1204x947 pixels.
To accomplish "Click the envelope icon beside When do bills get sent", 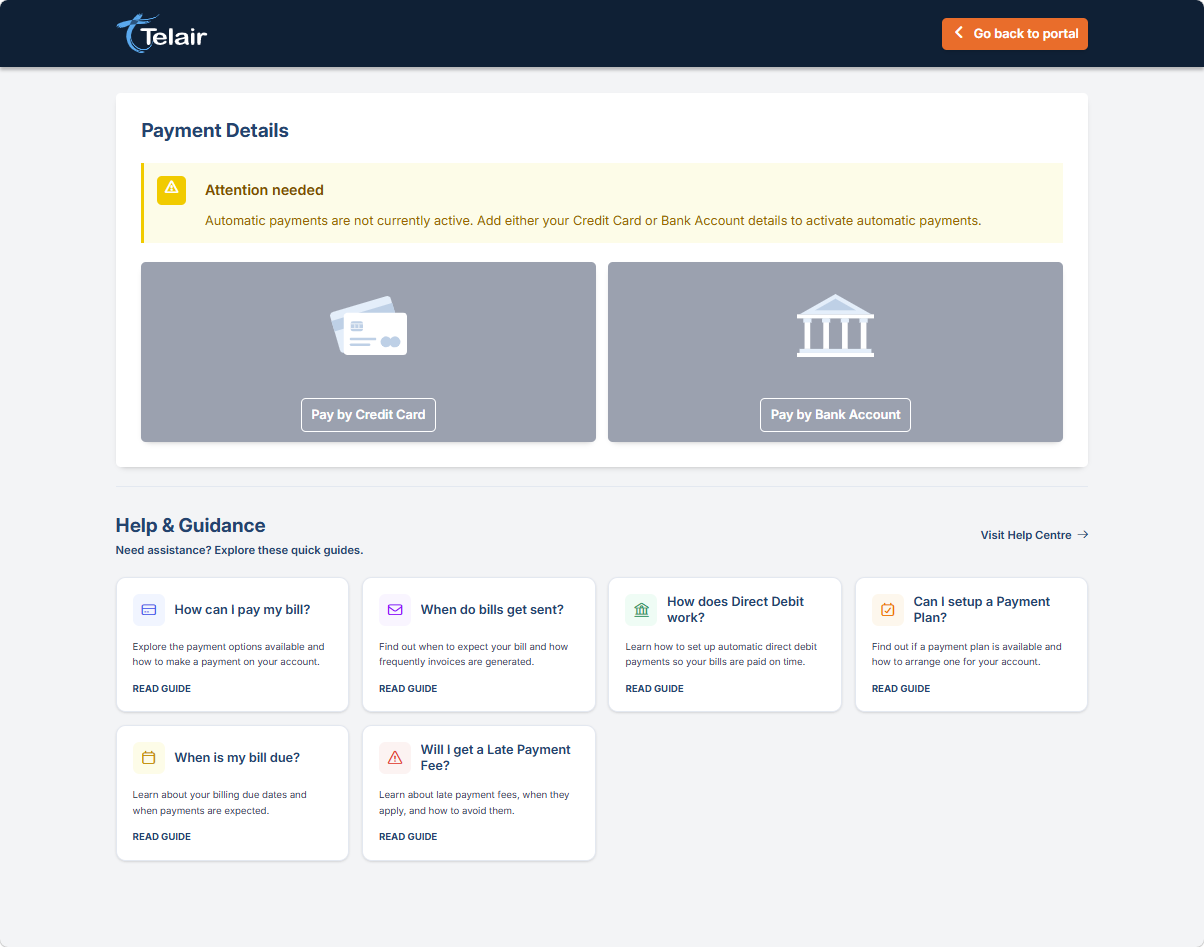I will 395,610.
